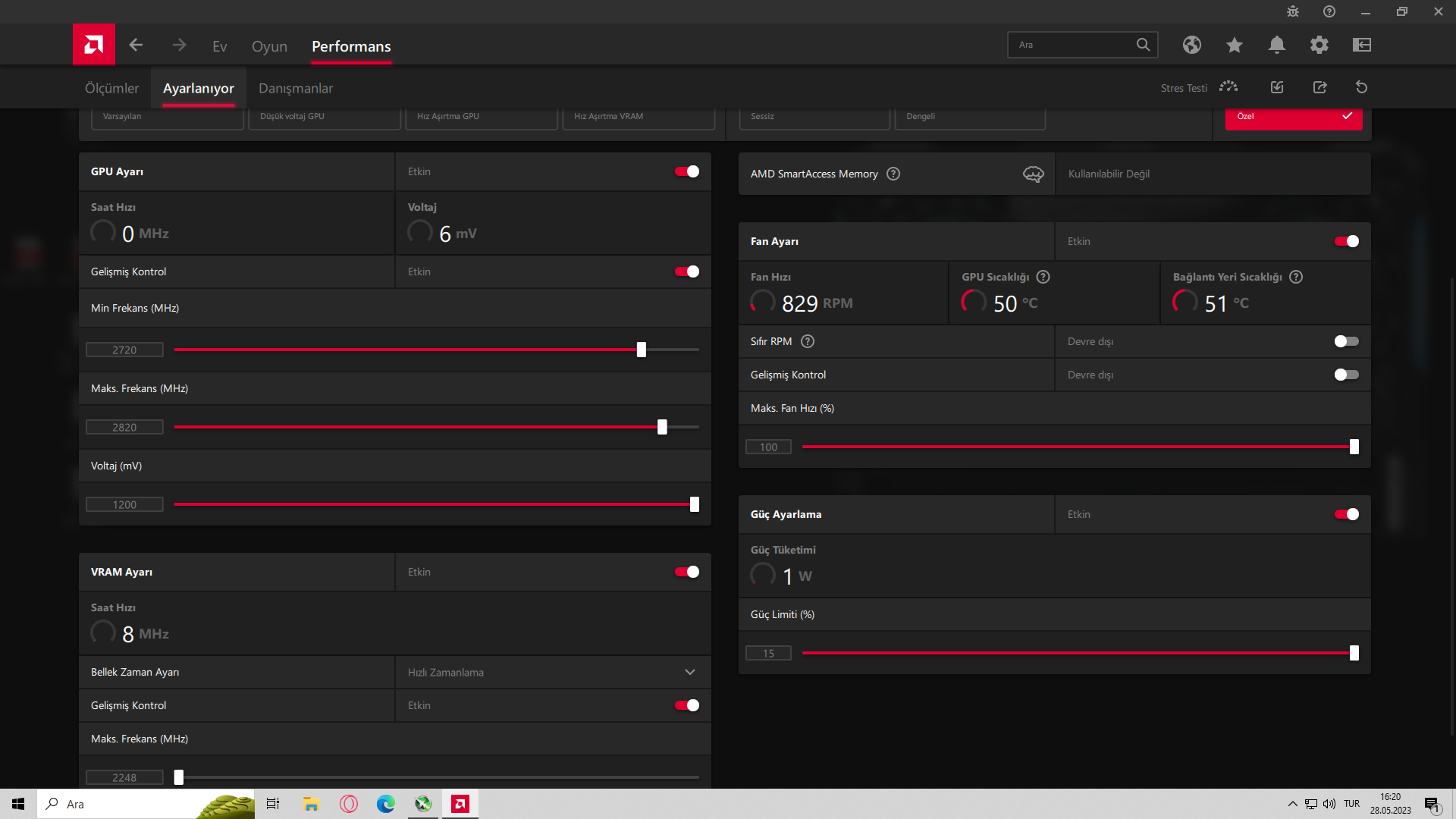The height and width of the screenshot is (819, 1456).
Task: Click the Windows Start button
Action: pyautogui.click(x=18, y=804)
